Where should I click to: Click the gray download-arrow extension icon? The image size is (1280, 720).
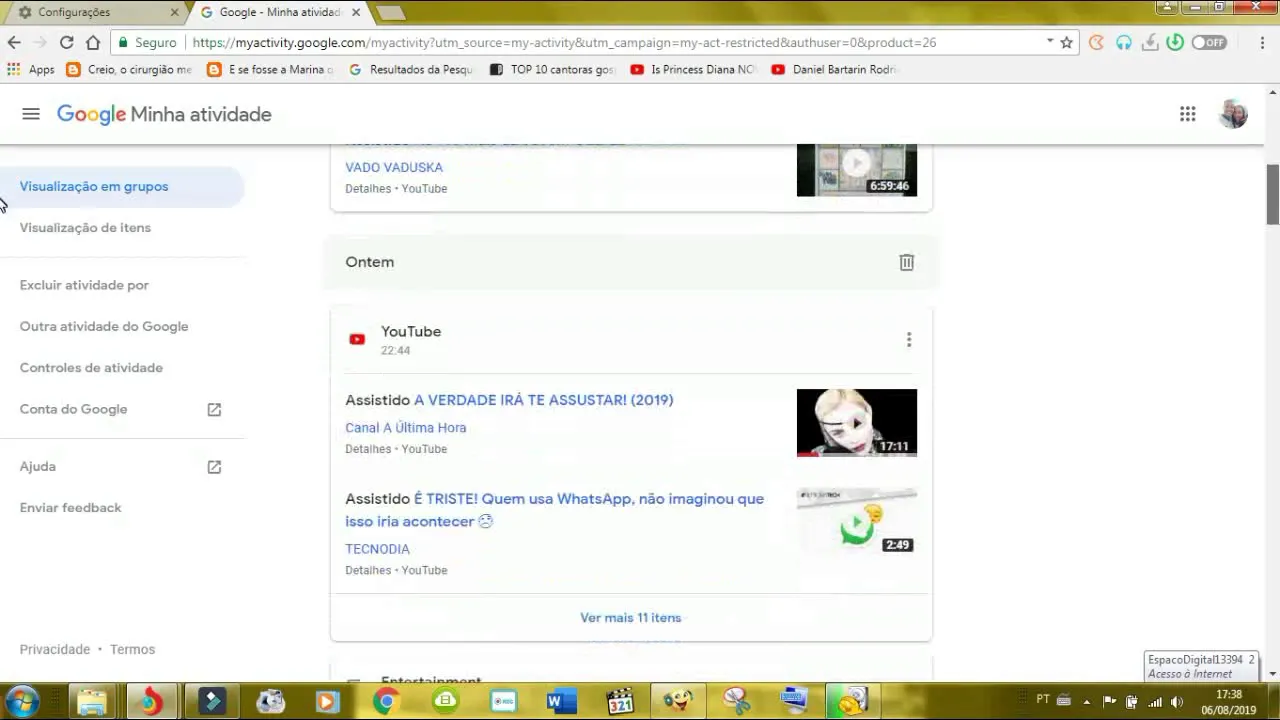tap(1150, 42)
